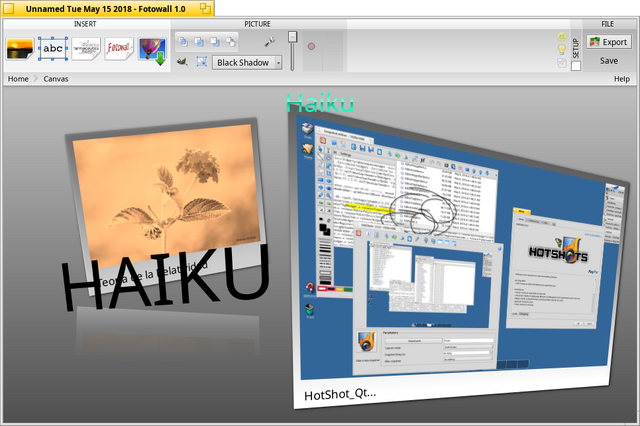The width and height of the screenshot is (640, 426).
Task: Open the Black Shadow frame dropdown
Action: pyautogui.click(x=247, y=62)
